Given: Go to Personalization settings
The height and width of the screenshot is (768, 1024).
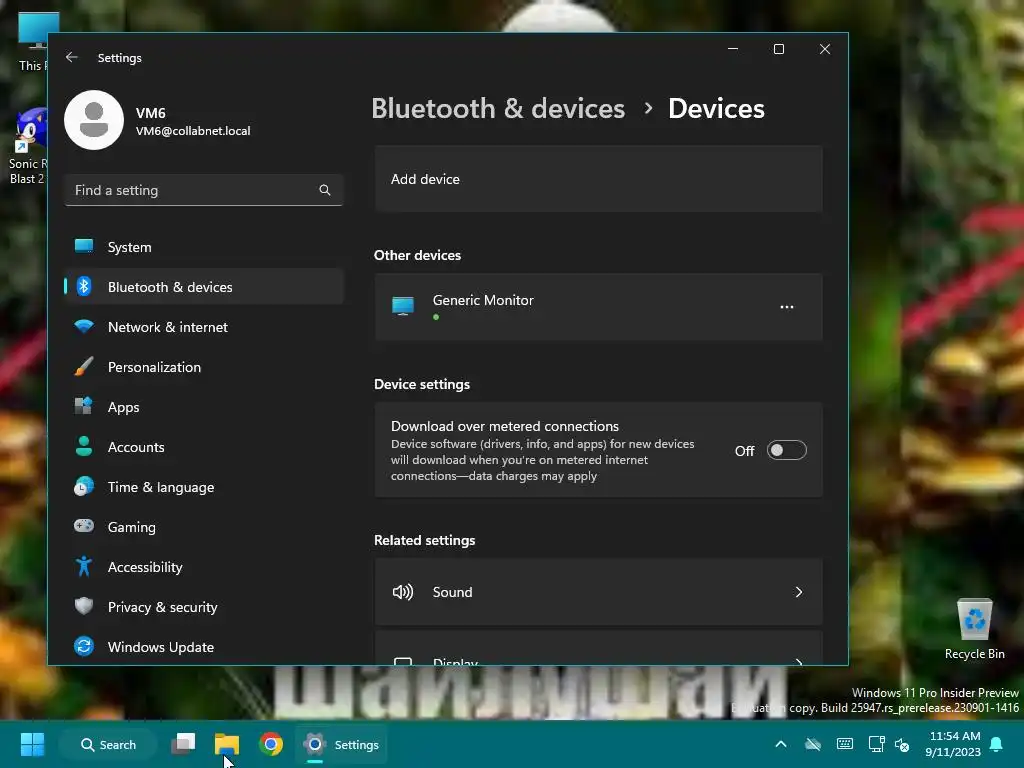Looking at the screenshot, I should click(204, 366).
